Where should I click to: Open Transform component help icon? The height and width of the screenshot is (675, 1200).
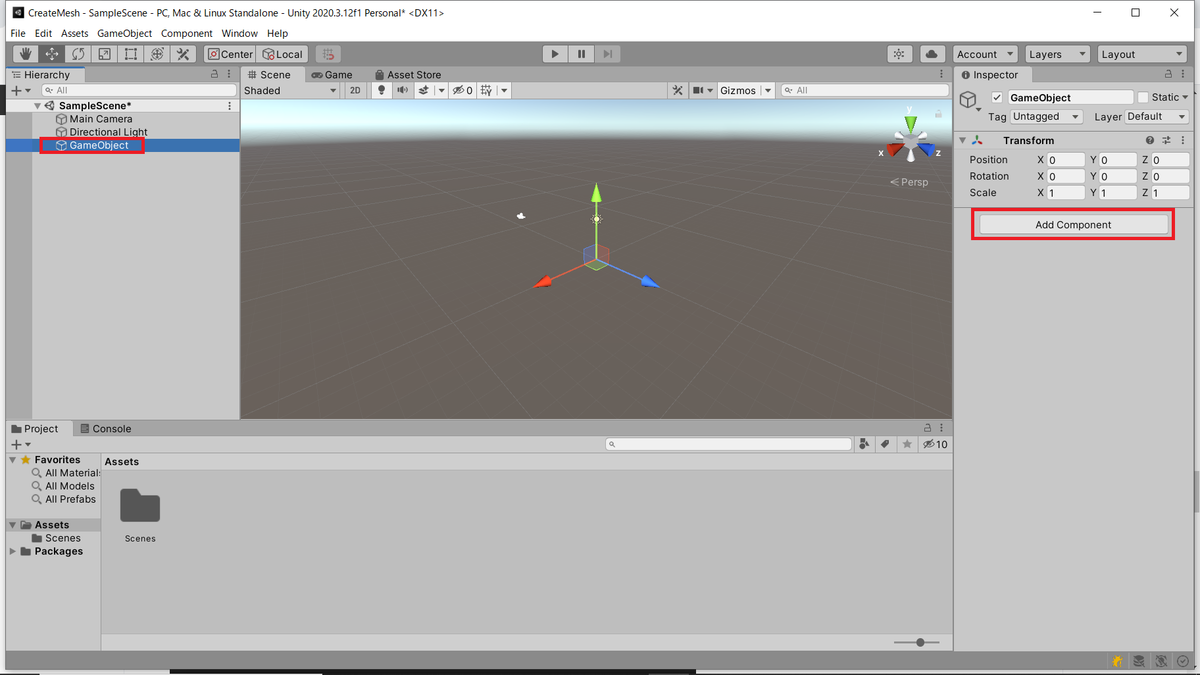[1150, 141]
